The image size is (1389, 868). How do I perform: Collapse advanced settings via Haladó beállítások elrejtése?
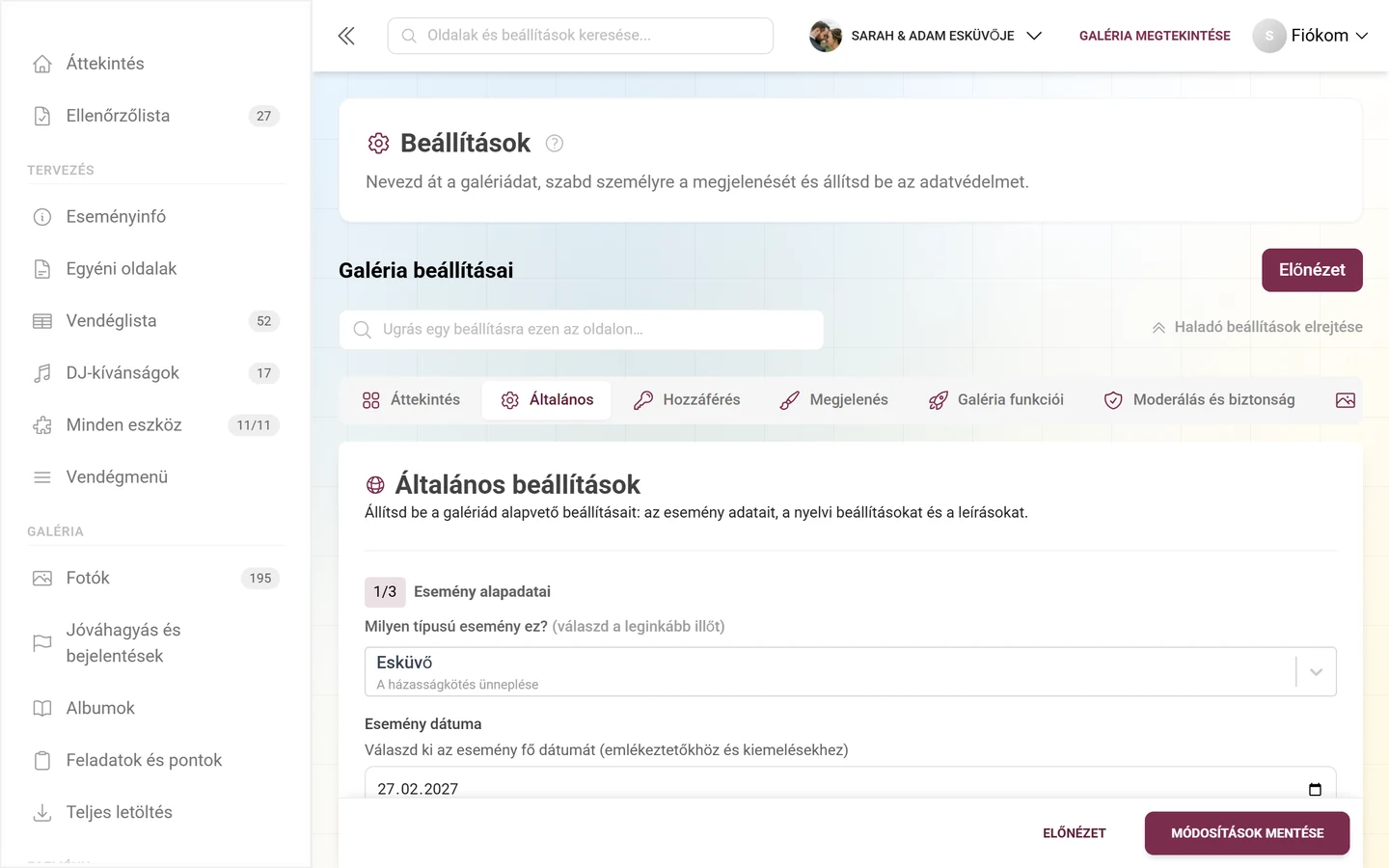[1257, 327]
